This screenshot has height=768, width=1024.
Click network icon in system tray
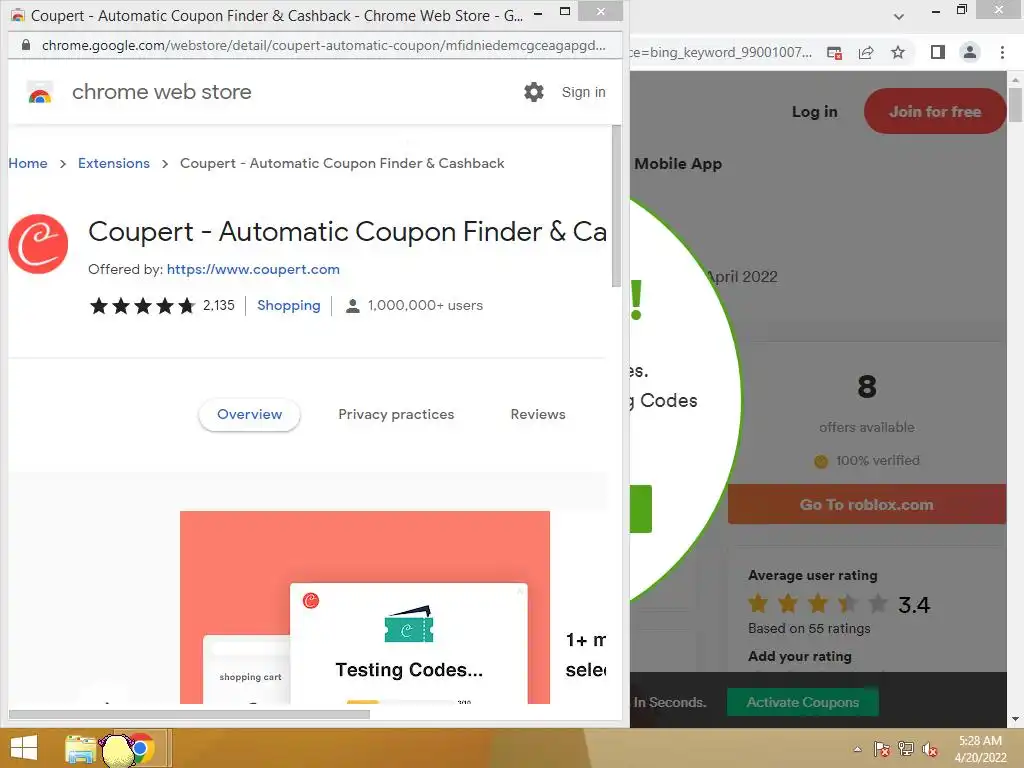tap(906, 749)
